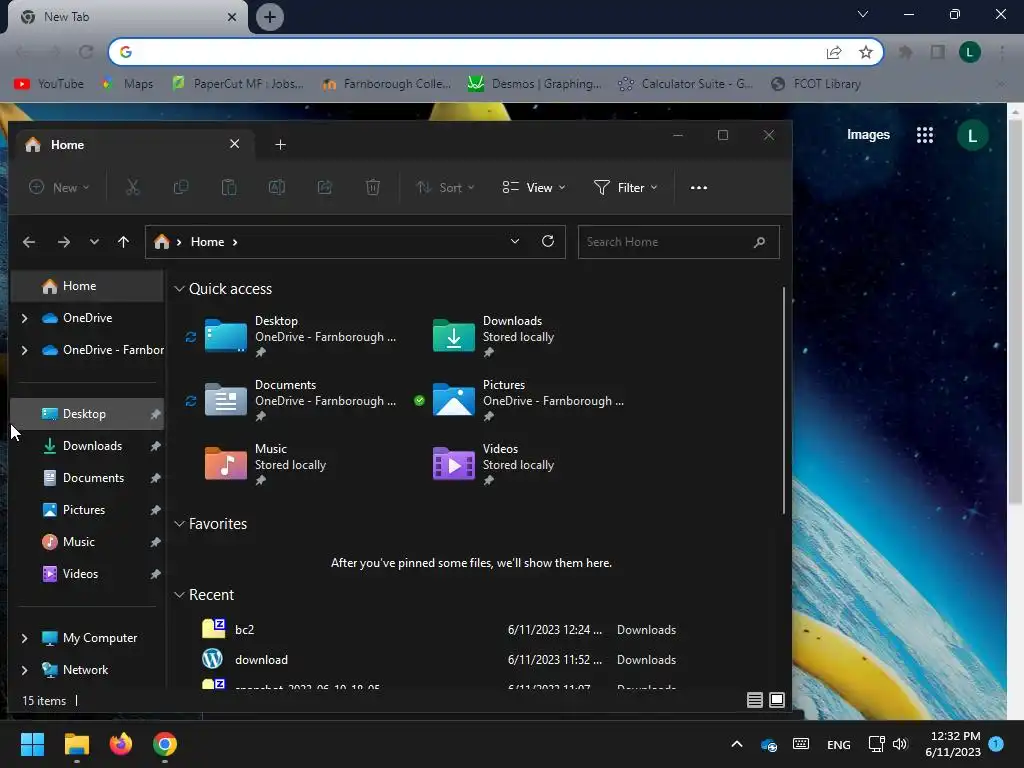Select Home in navigation pane

click(x=88, y=286)
